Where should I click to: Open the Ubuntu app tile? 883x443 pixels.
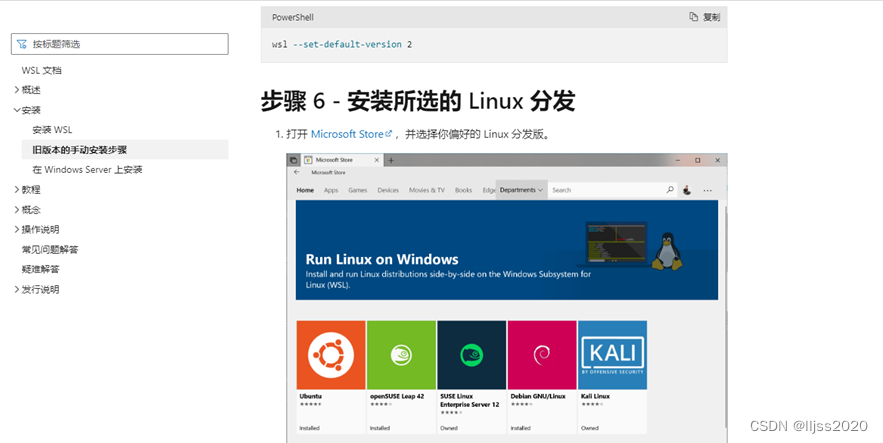(331, 378)
